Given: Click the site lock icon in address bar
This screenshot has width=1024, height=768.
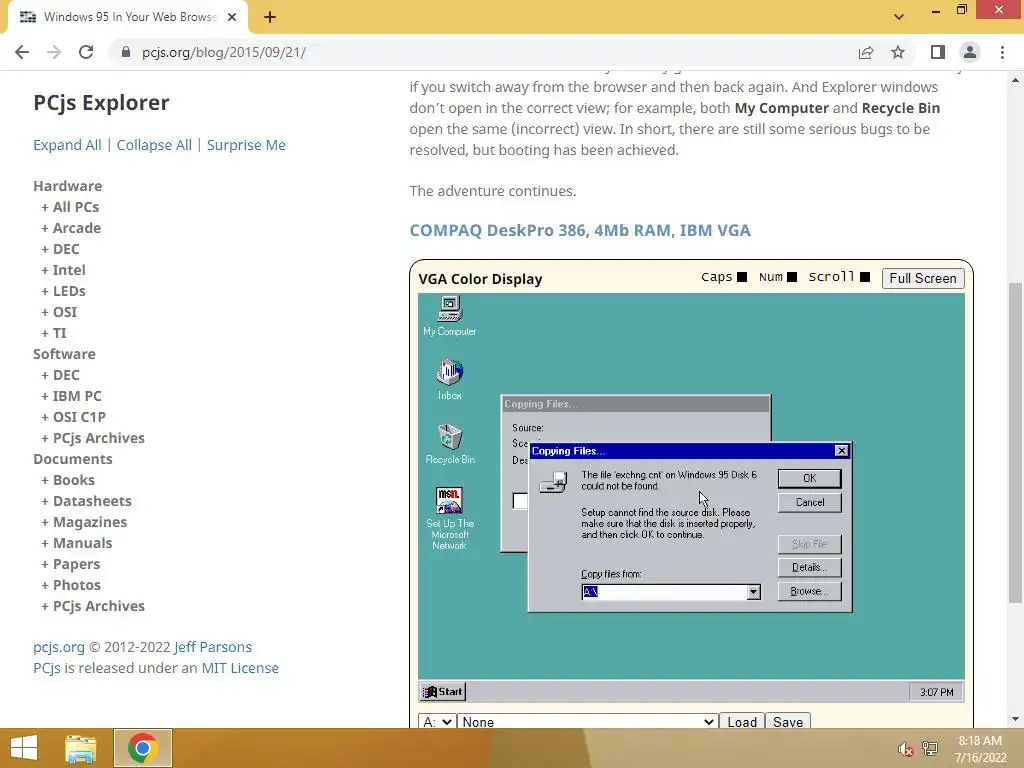Looking at the screenshot, I should click(x=126, y=52).
